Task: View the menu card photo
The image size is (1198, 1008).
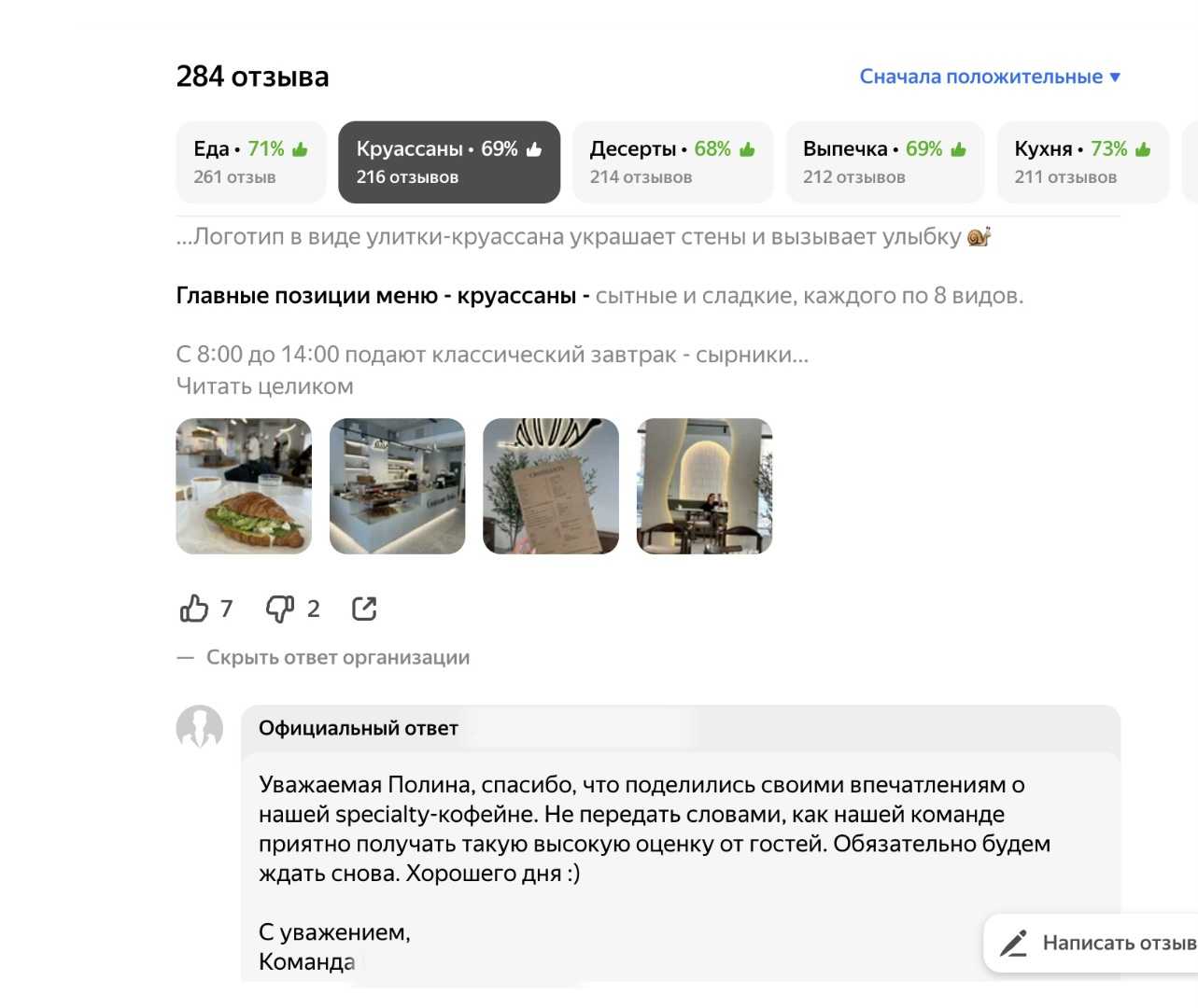Action: point(551,486)
